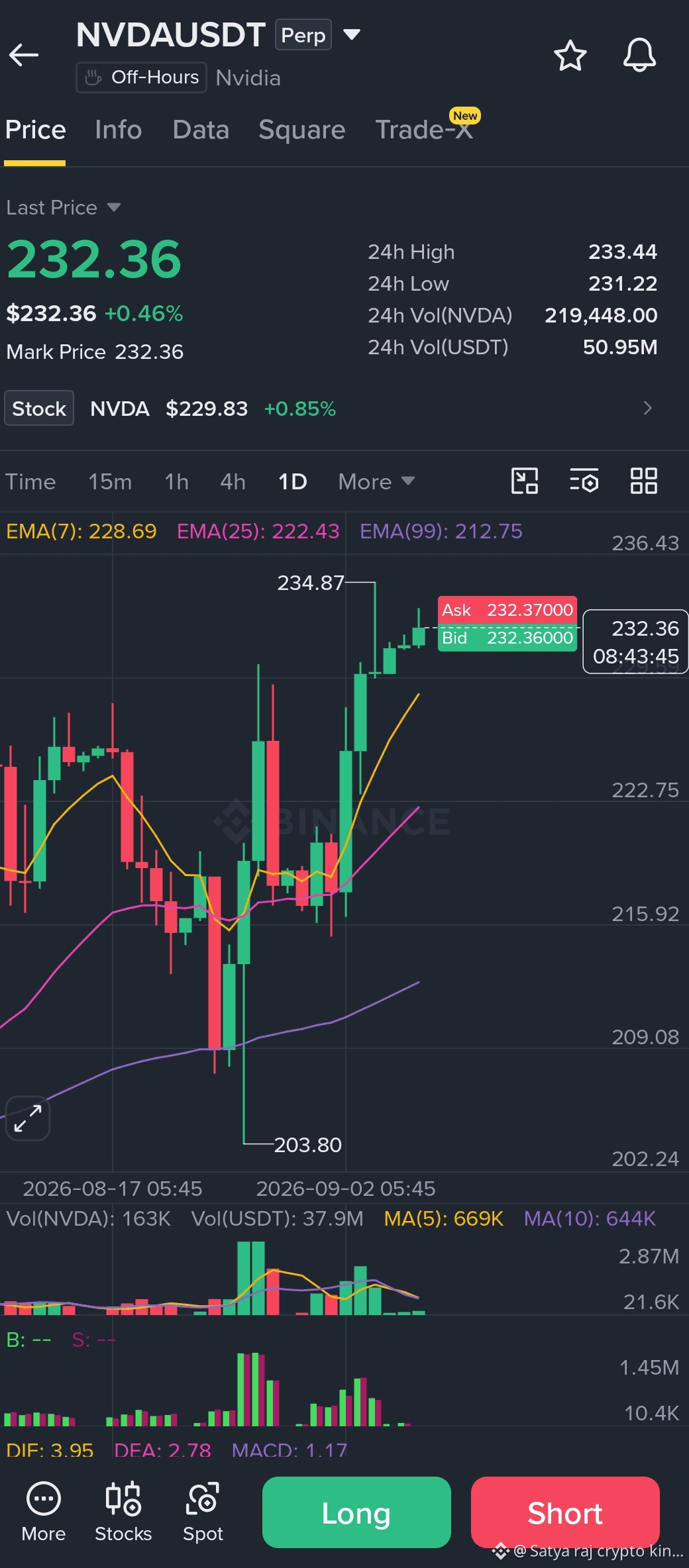Tap the red Short button
Screen dimensions: 689x1568
point(565,1512)
